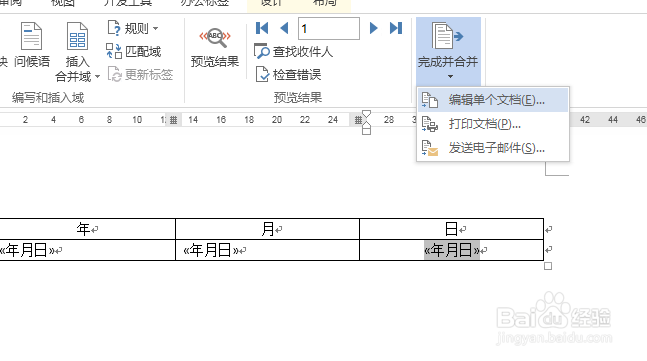Go to last record arrow
647x361 pixels.
tap(396, 28)
